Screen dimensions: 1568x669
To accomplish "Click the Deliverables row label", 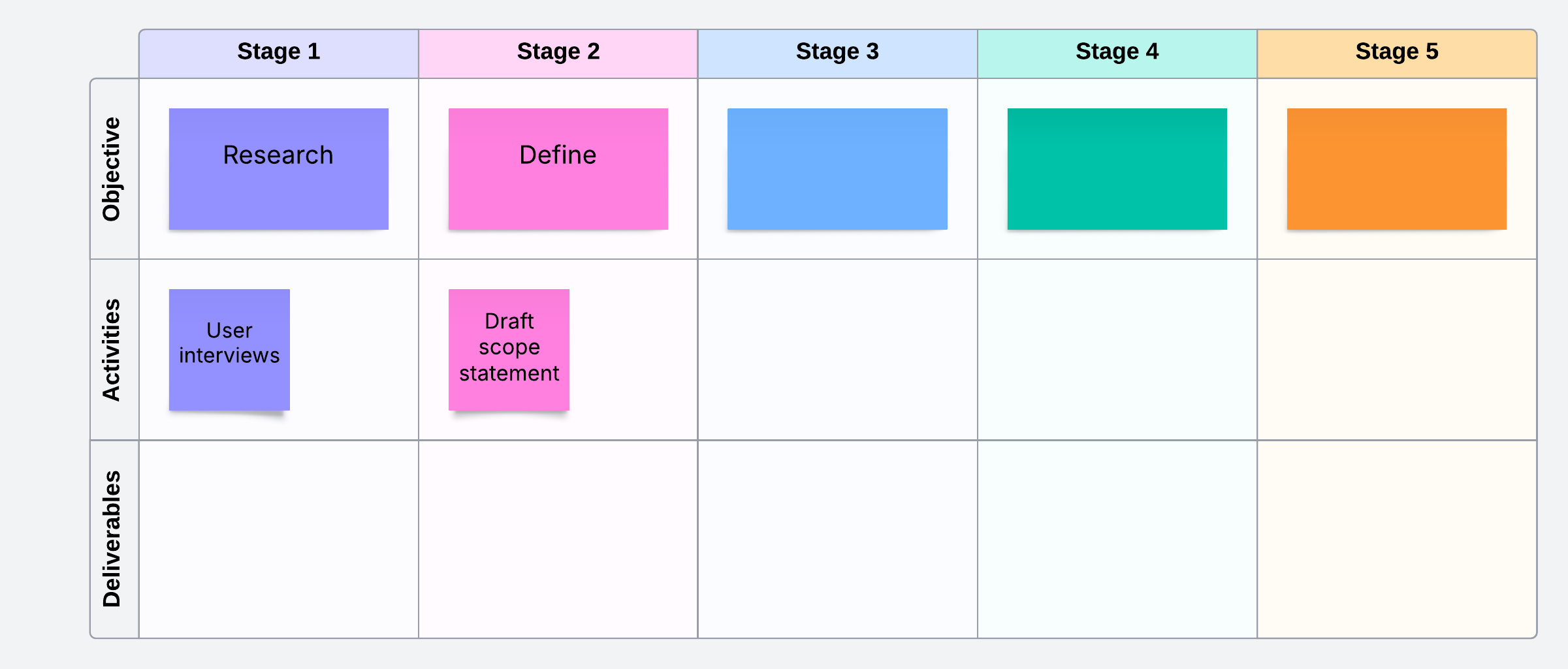I will [x=112, y=539].
